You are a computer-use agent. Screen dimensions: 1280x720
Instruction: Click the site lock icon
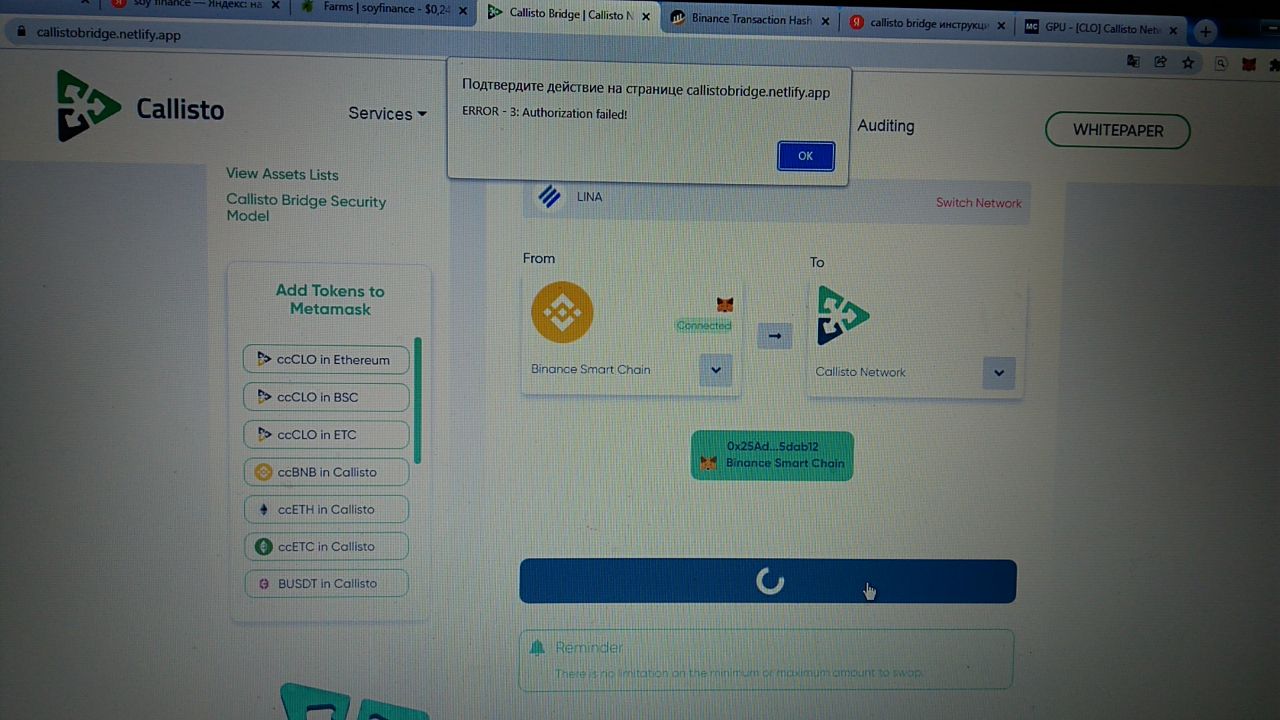click(19, 31)
